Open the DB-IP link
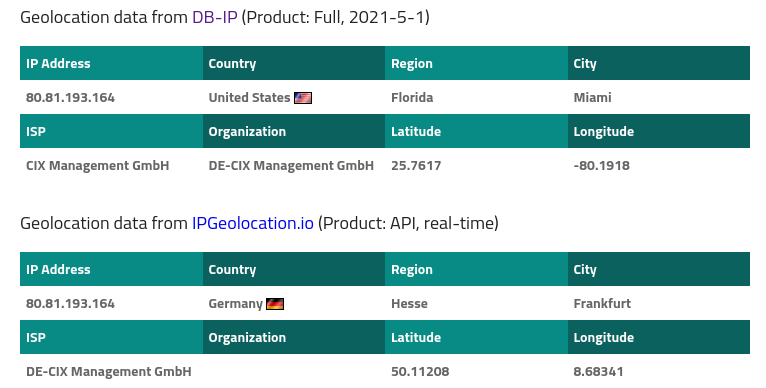The width and height of the screenshot is (766, 388). pos(214,17)
